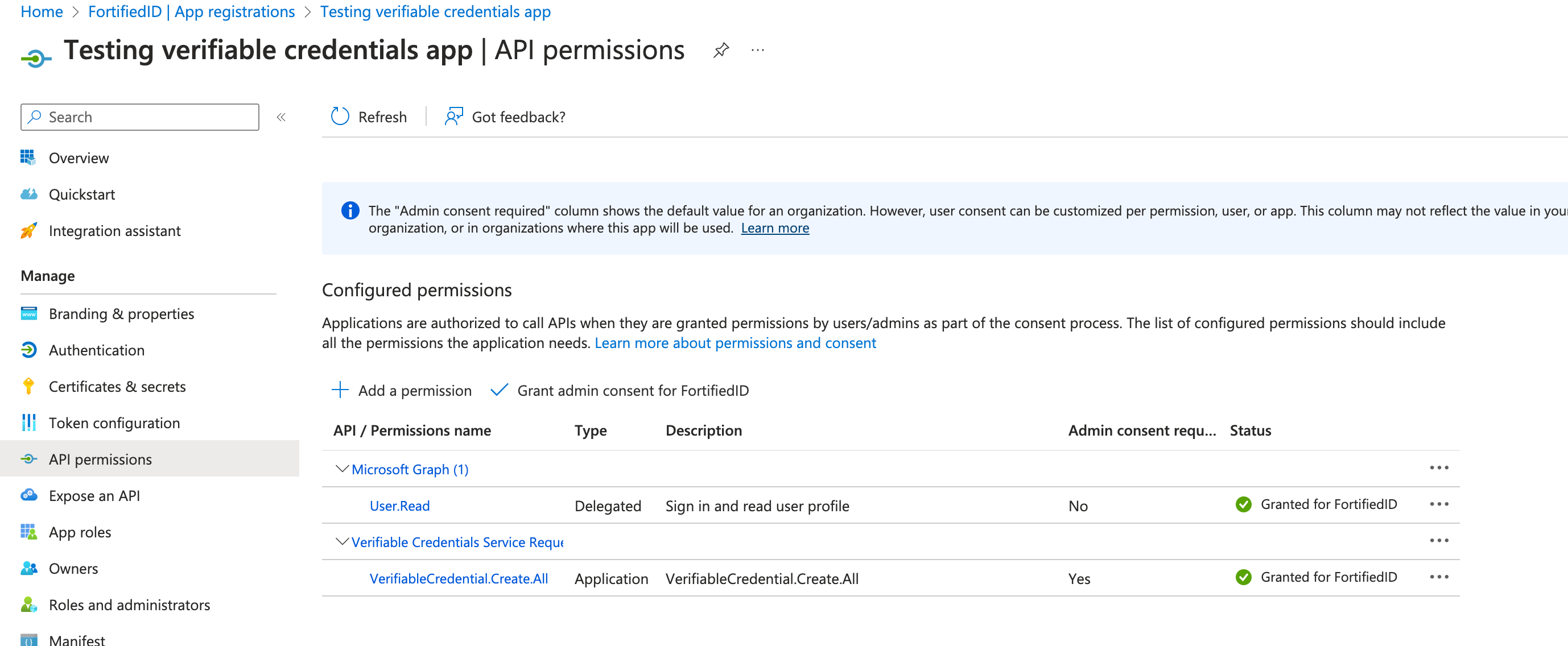Click the Refresh button label
This screenshot has height=646, width=1568.
382,117
